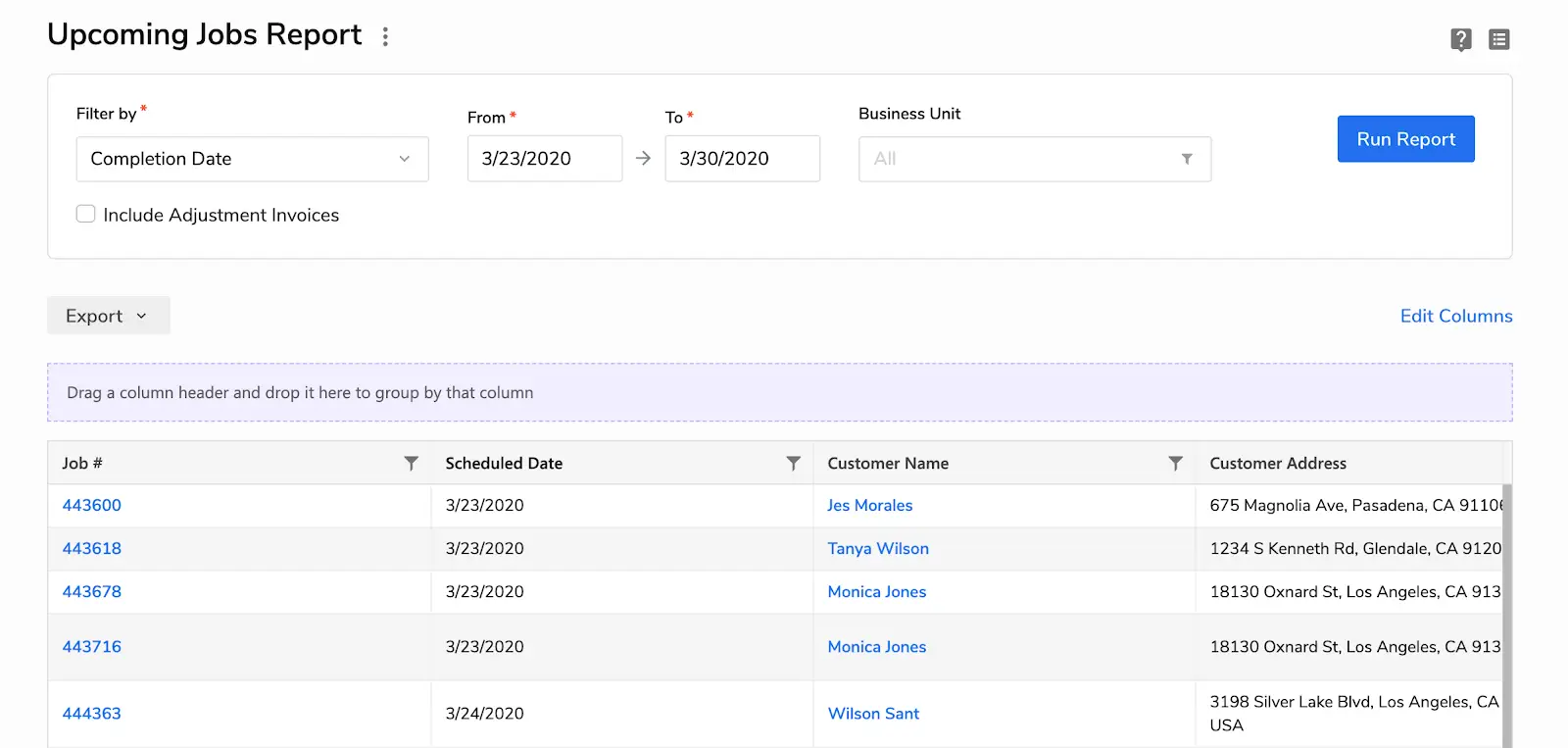Open job 443600
Image resolution: width=1568 pixels, height=748 pixels.
pos(92,506)
